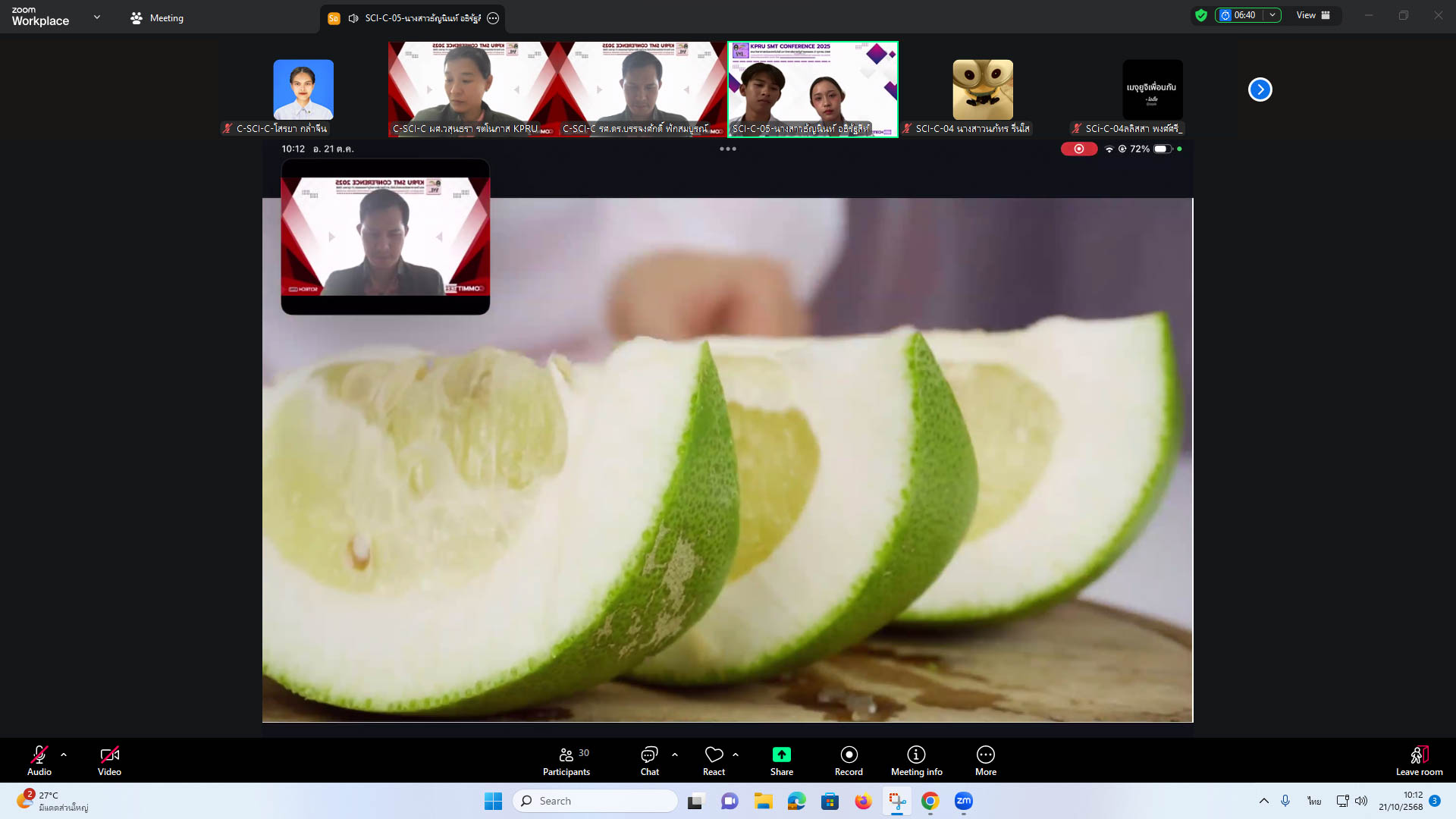Open the 06:40 timer dropdown

pos(1272,15)
